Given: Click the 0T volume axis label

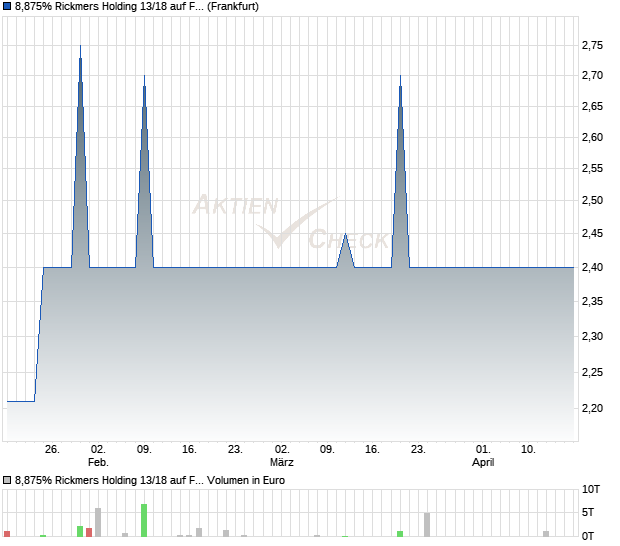Looking at the screenshot, I should pyautogui.click(x=588, y=536).
